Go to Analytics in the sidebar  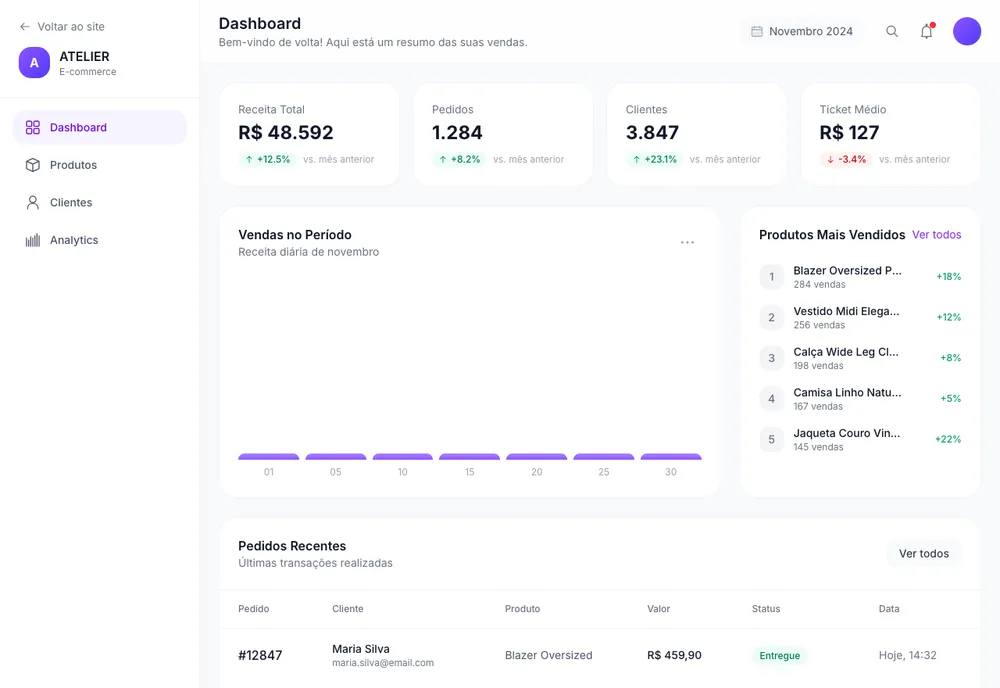pos(99,240)
